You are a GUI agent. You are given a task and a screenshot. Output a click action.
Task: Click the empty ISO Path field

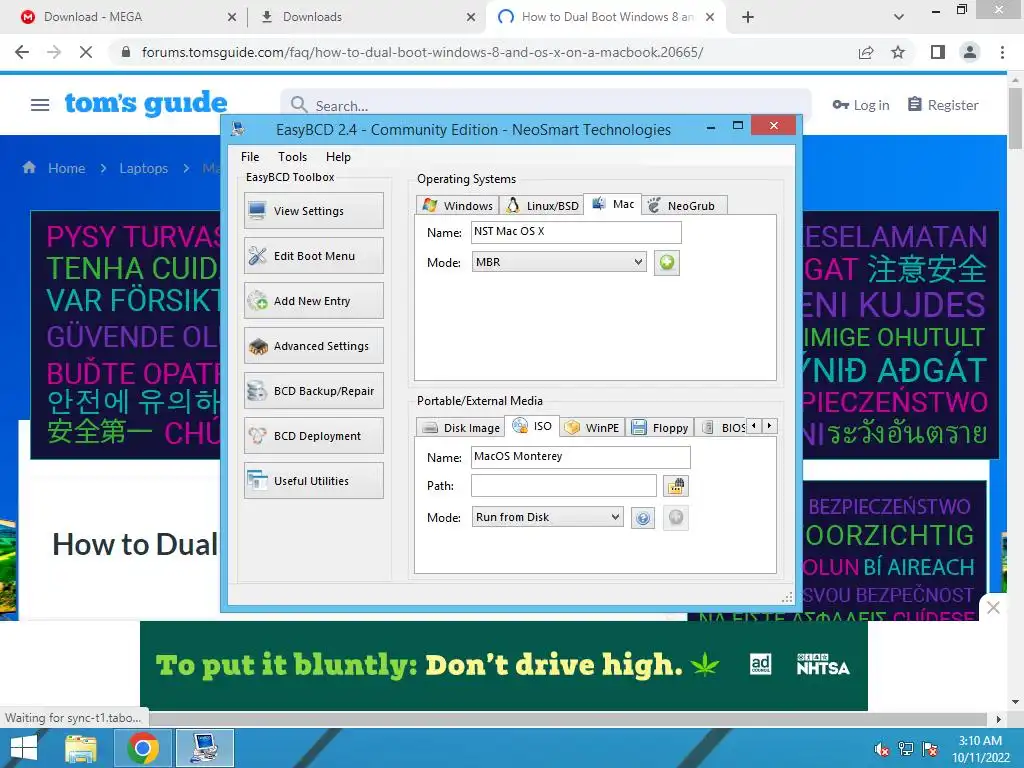(x=564, y=486)
